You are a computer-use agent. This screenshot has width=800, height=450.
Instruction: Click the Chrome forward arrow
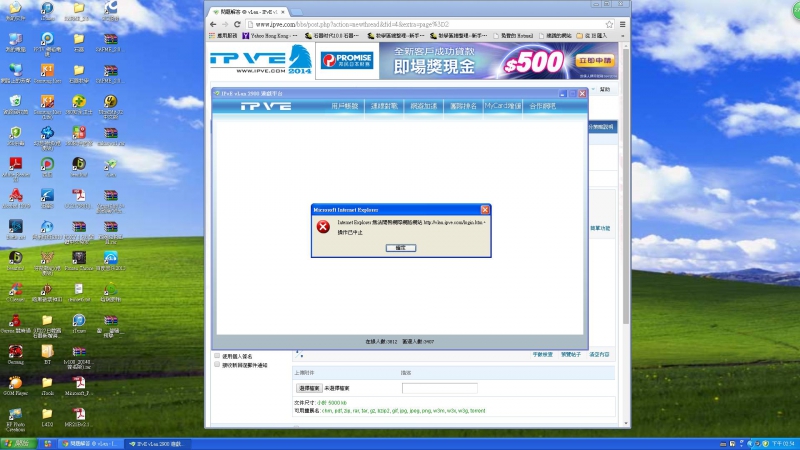(225, 24)
